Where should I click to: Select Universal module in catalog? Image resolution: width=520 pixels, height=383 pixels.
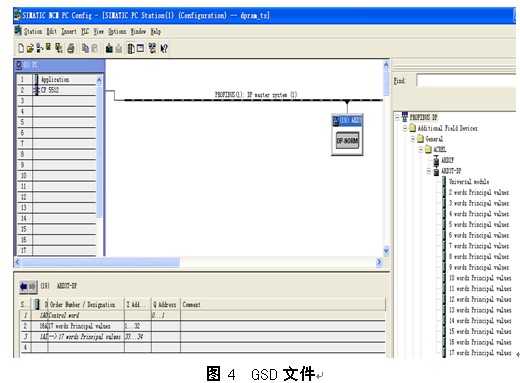(x=469, y=182)
